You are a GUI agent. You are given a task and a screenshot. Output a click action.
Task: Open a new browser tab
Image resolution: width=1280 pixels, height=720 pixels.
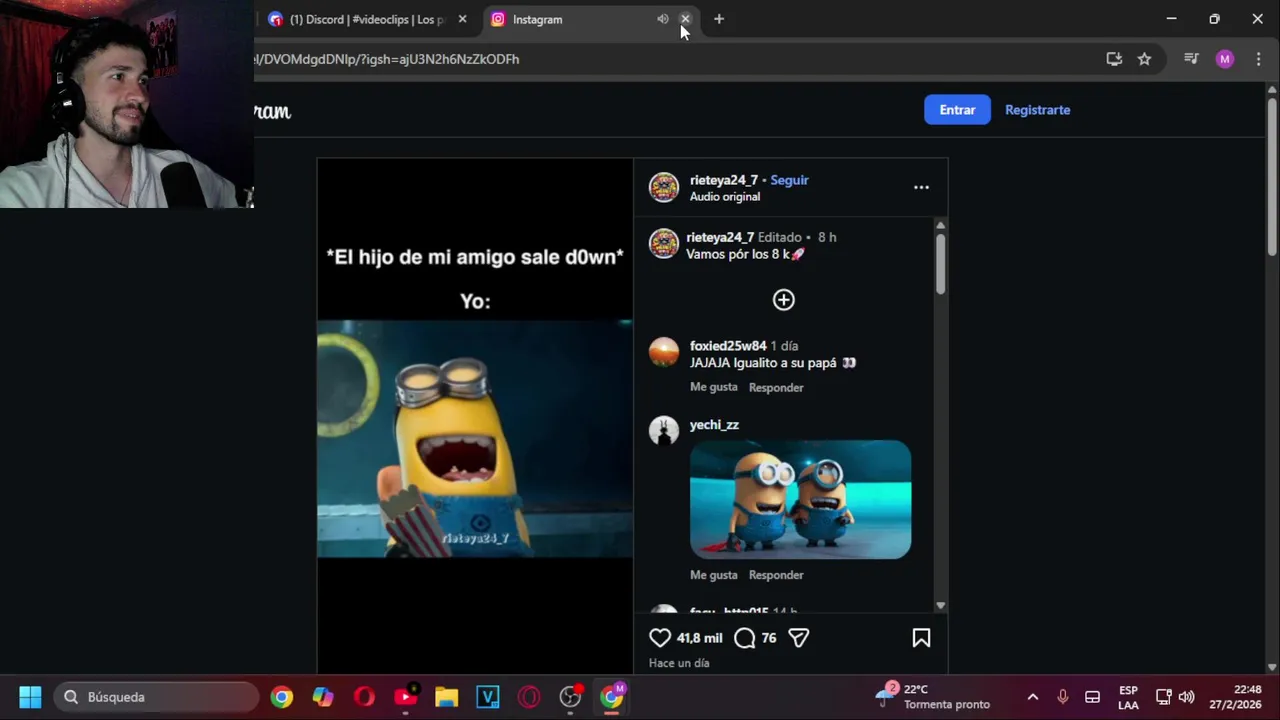[718, 19]
